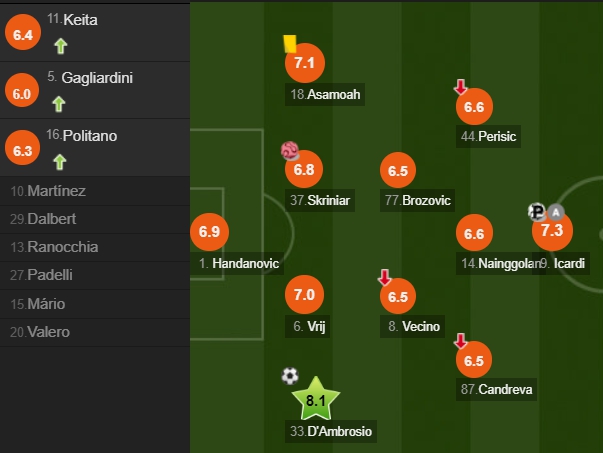Image resolution: width=603 pixels, height=453 pixels.
Task: Select D'Ambrosio's green star 8.1 rating
Action: 316,399
